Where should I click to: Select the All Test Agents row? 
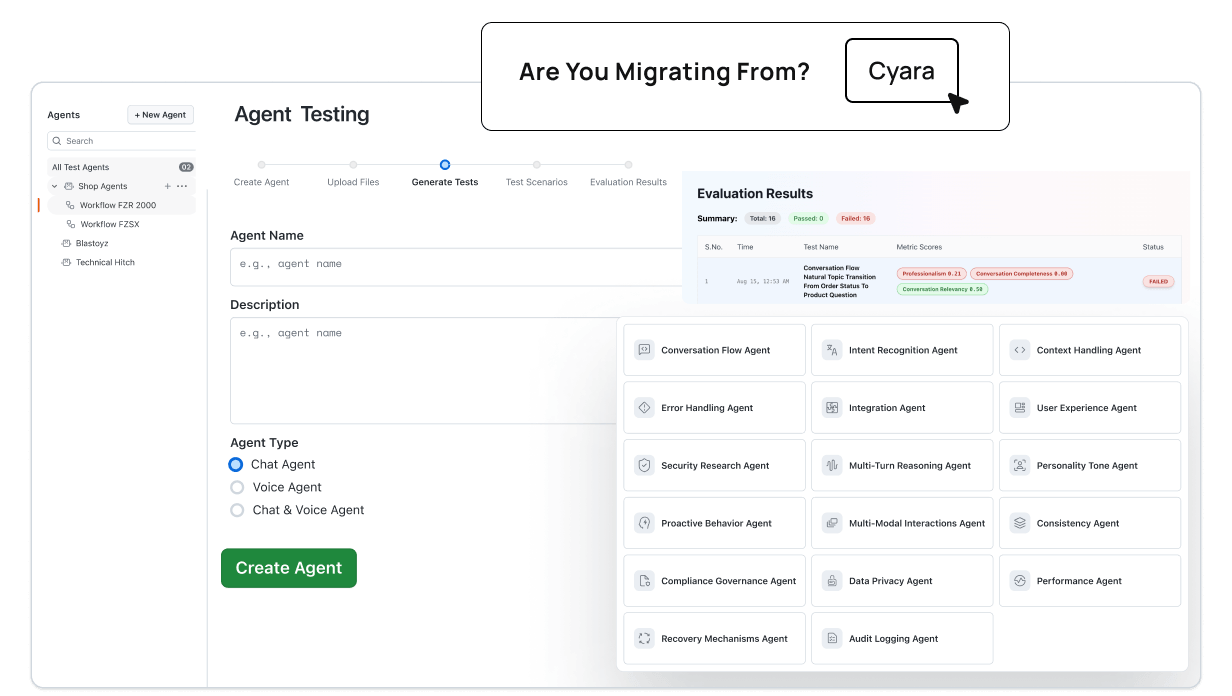point(122,167)
